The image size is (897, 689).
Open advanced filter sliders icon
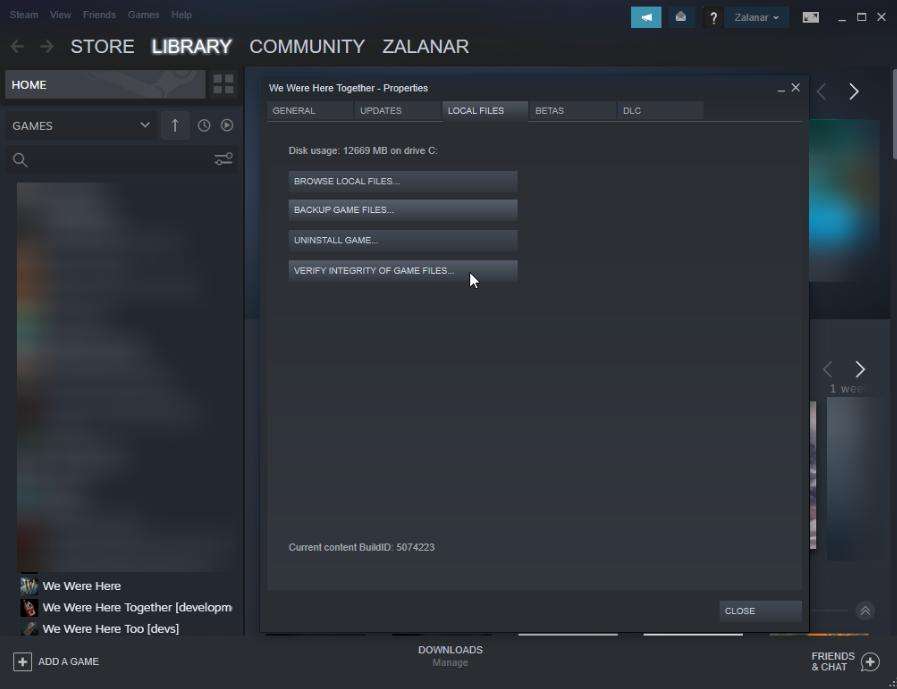223,159
